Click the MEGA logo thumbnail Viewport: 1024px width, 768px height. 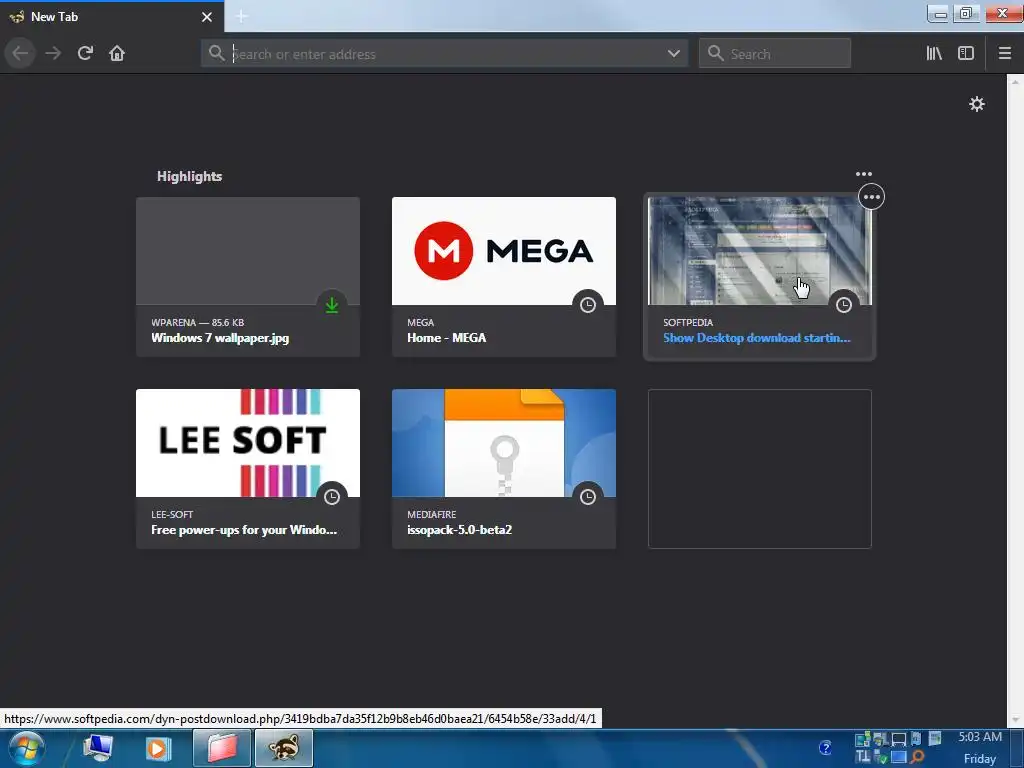click(504, 251)
